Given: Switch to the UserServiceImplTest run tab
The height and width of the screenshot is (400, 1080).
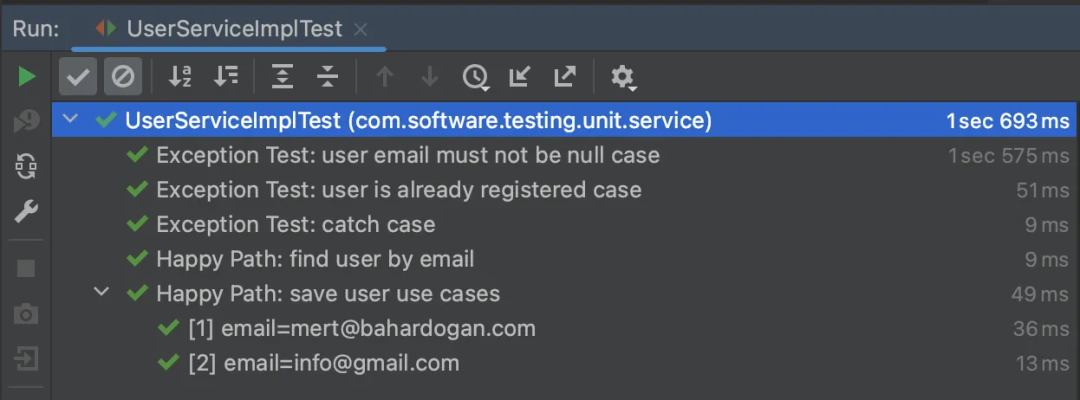Looking at the screenshot, I should point(218,29).
